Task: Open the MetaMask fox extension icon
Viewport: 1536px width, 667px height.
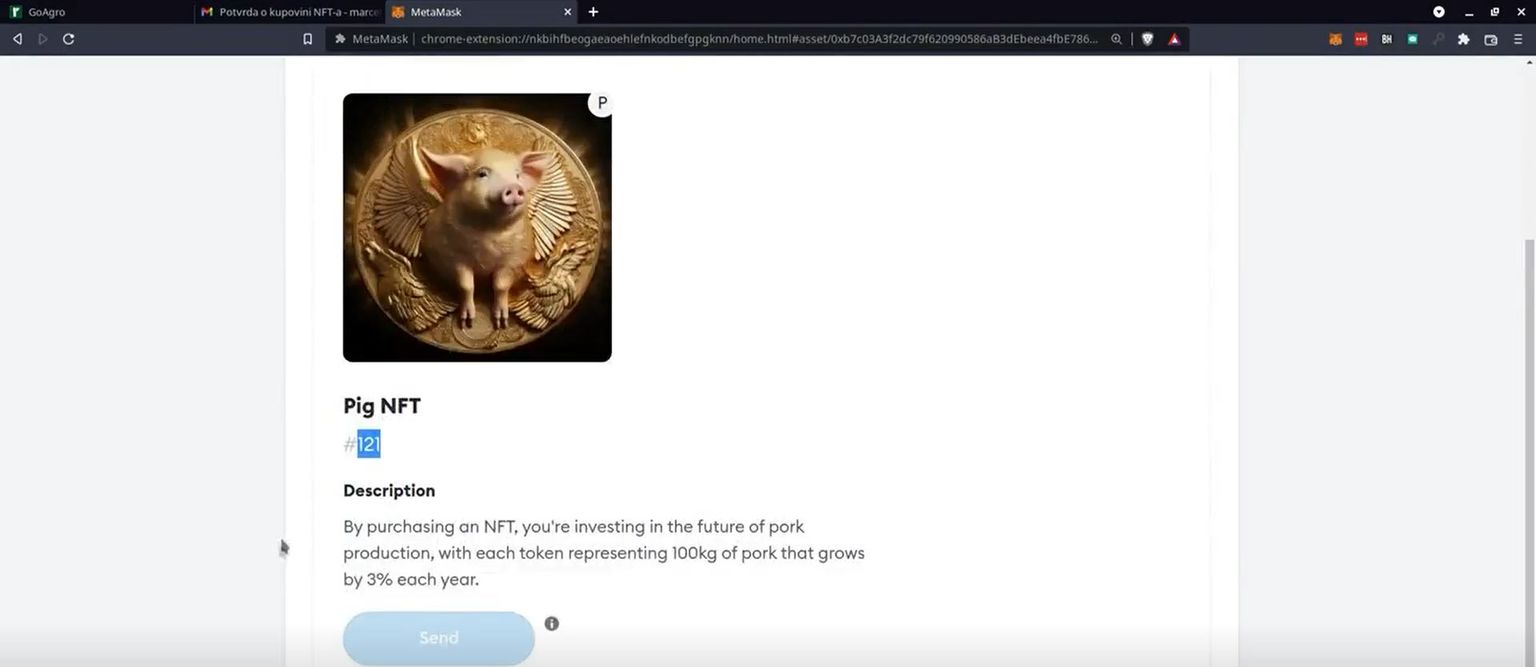Action: click(1335, 39)
